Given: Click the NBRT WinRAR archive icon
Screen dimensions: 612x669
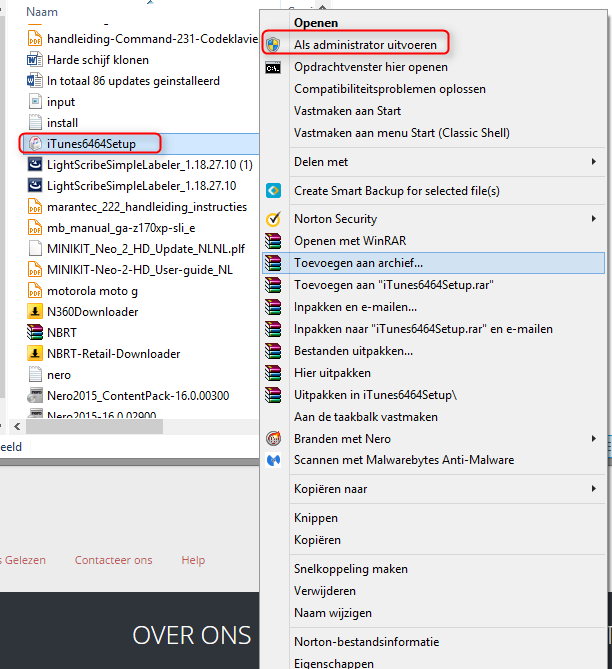Looking at the screenshot, I should 35,332.
